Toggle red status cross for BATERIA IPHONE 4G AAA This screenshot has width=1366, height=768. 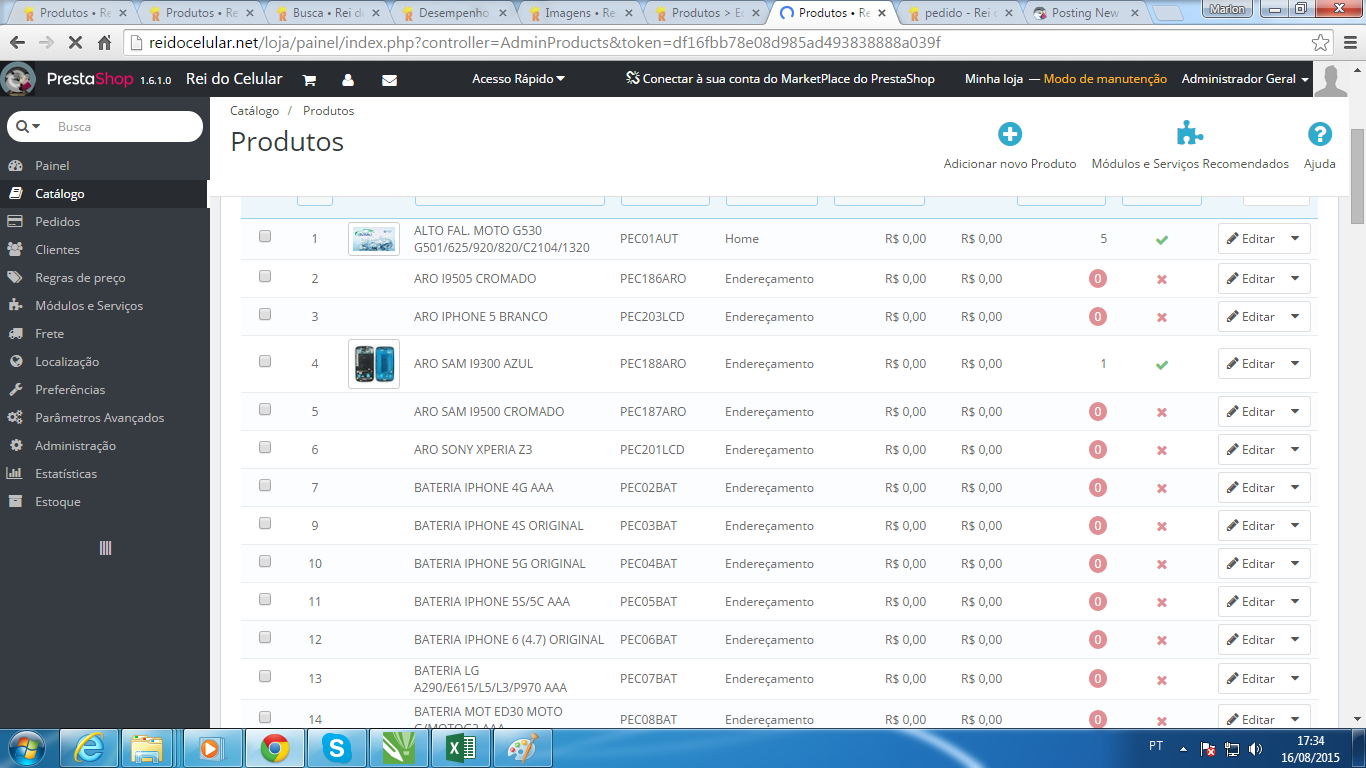1161,489
